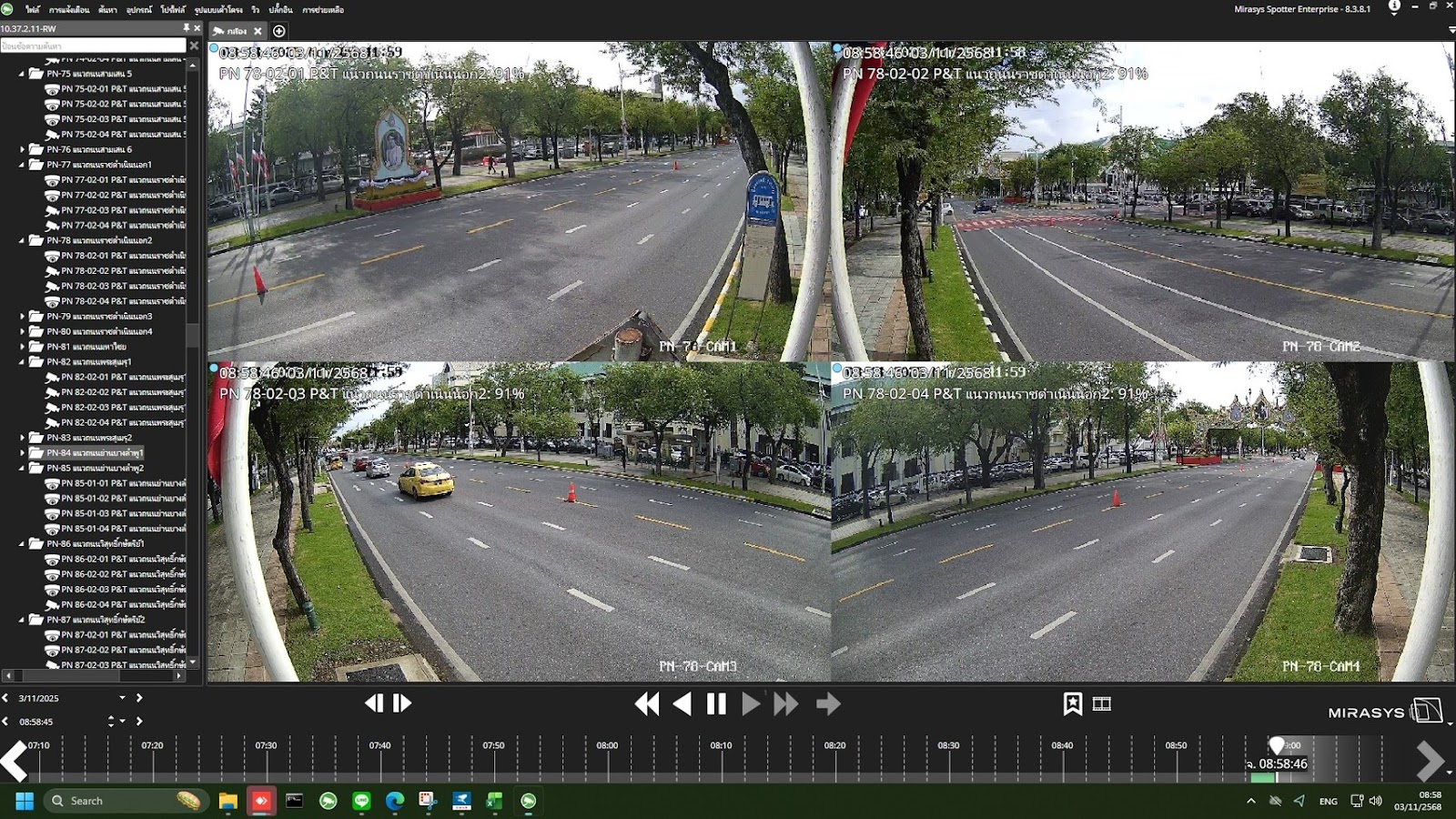
Task: Open the ไฟล์ (File) menu
Action: click(x=33, y=9)
